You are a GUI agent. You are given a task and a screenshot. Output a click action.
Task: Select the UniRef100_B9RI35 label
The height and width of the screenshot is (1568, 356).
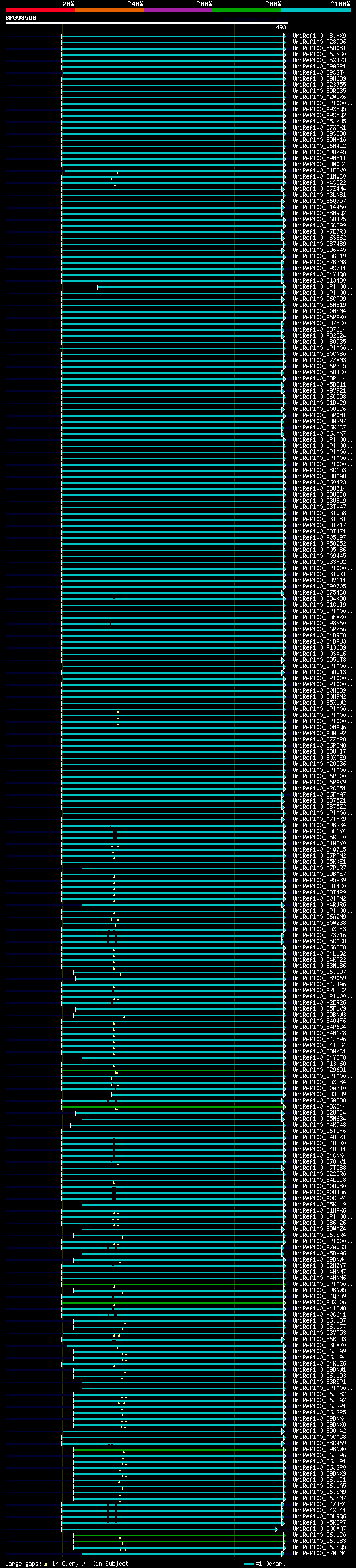coord(319,91)
